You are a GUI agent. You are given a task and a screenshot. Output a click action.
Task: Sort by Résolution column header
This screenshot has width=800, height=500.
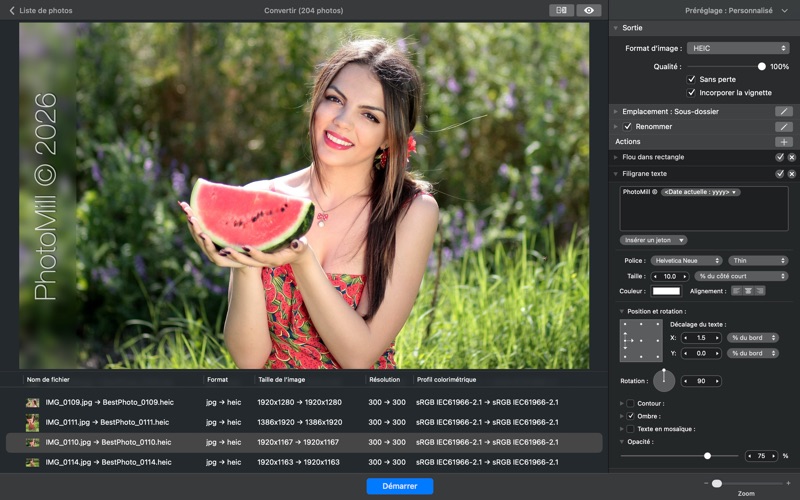click(x=385, y=380)
